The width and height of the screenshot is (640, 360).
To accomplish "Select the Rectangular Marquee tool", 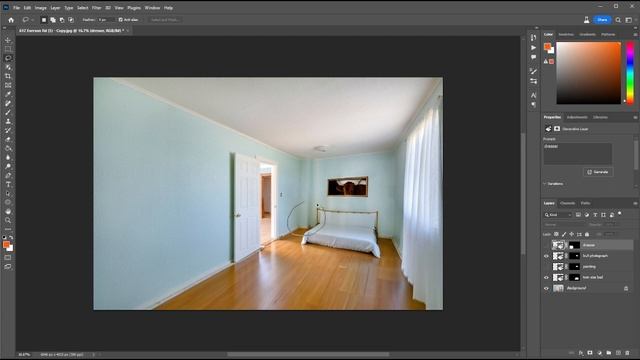I will coord(8,49).
